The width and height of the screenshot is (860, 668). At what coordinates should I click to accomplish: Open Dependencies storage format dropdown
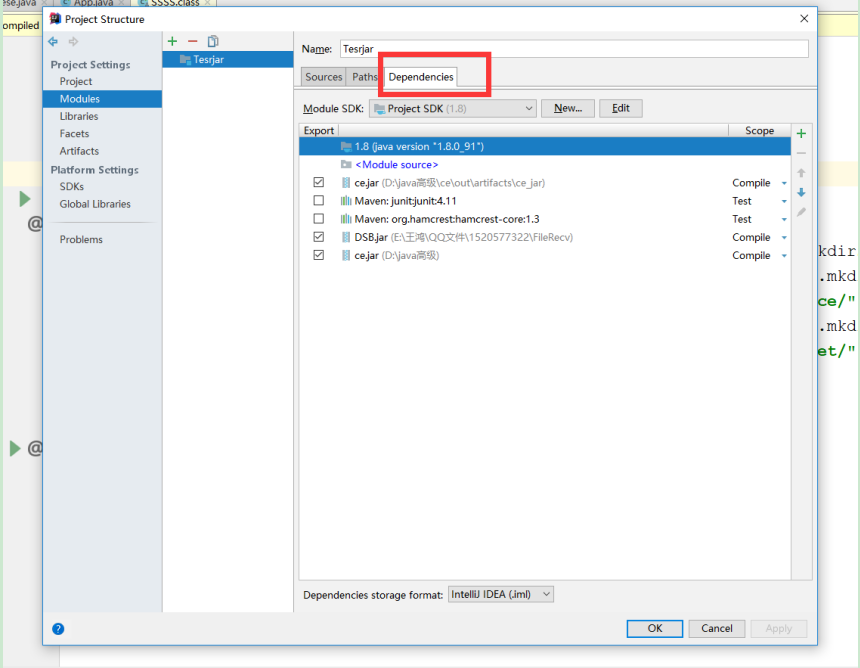tap(501, 595)
